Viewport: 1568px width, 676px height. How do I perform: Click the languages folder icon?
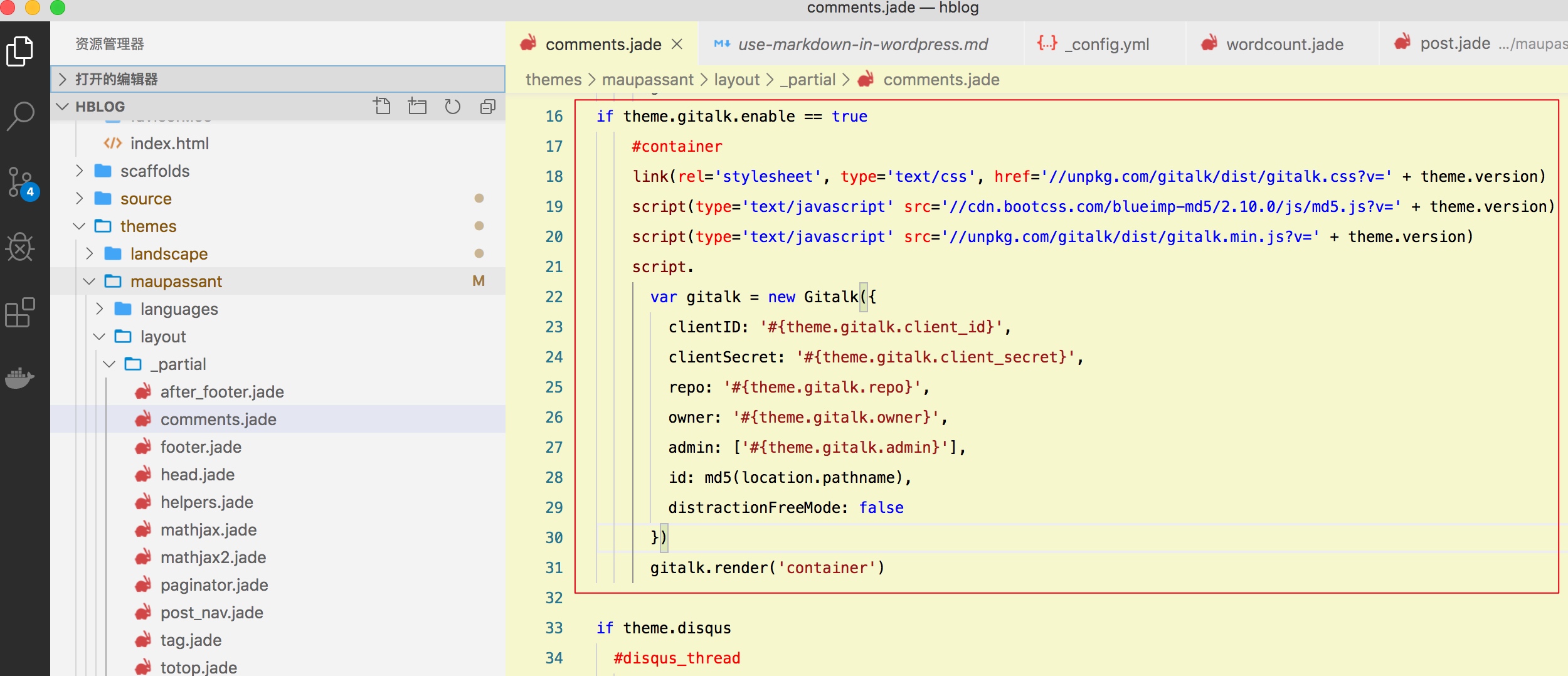point(123,309)
